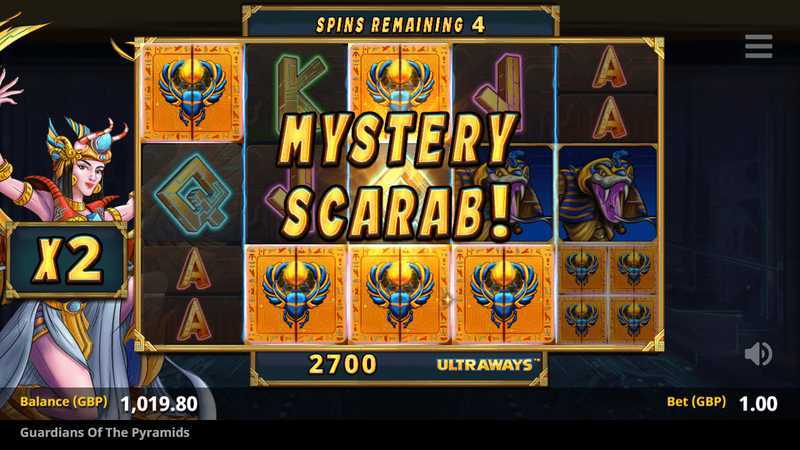Click the Guardians Of The Pyramids title
The height and width of the screenshot is (450, 800).
(x=105, y=433)
